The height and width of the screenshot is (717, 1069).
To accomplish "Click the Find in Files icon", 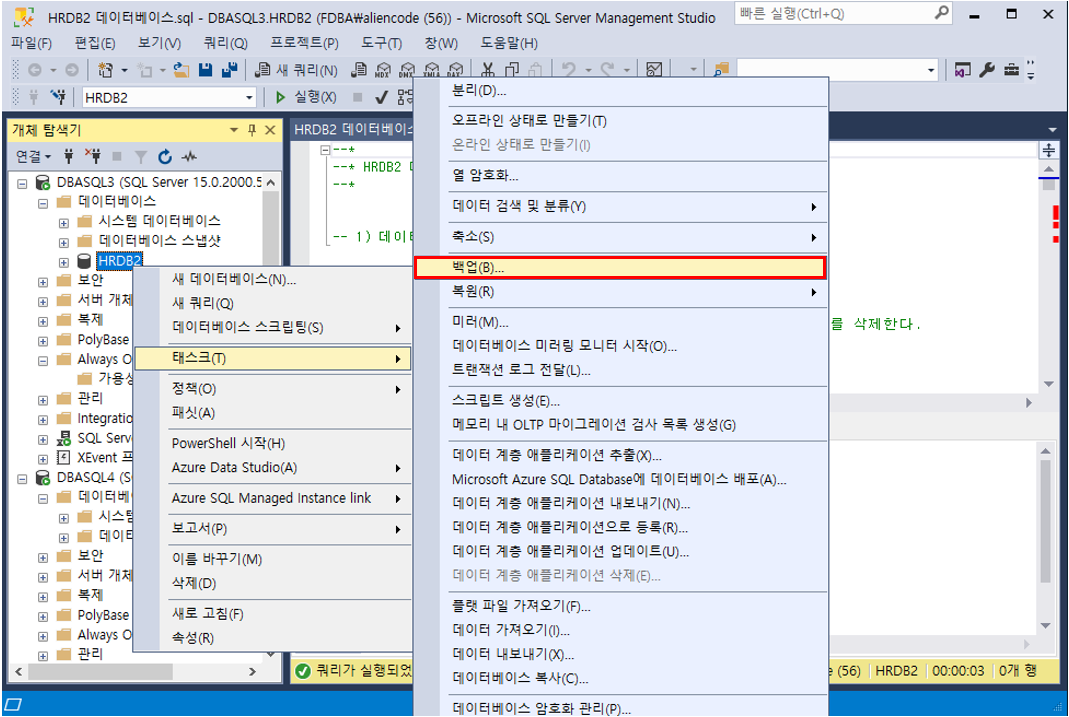I will pos(721,70).
